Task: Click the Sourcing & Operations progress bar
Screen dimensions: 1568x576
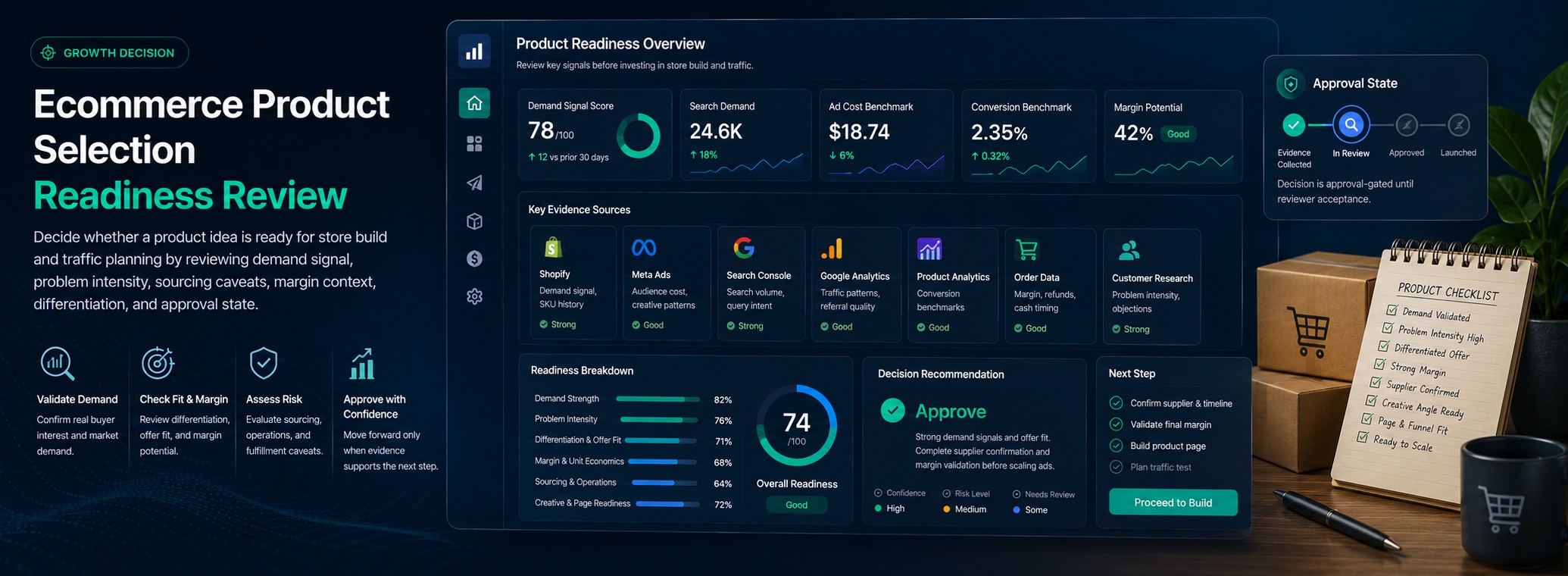Action: [664, 482]
